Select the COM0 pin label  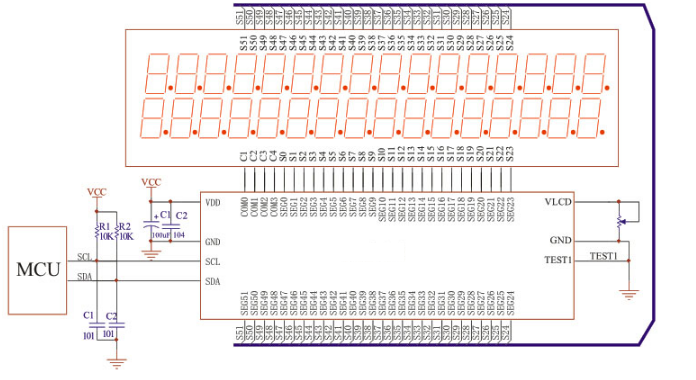[x=245, y=207]
